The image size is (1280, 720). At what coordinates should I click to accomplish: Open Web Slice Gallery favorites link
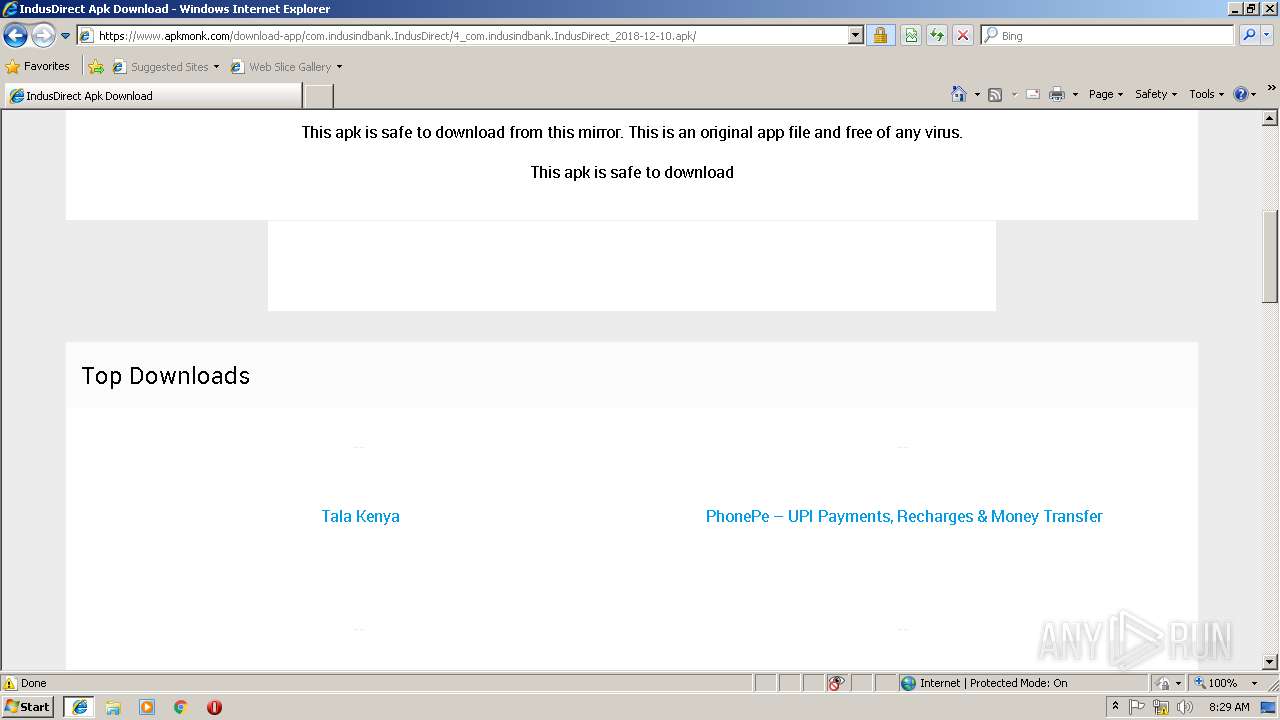pyautogui.click(x=286, y=67)
